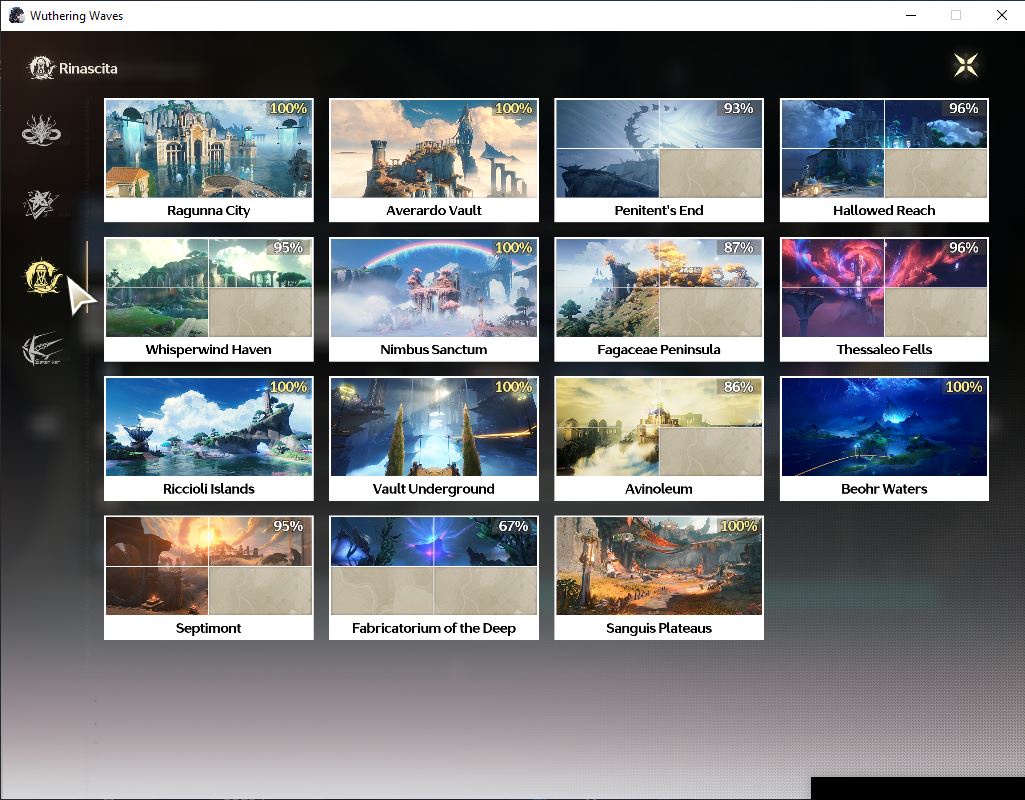
Task: Choose the Avinoleum area tile
Action: (x=659, y=439)
